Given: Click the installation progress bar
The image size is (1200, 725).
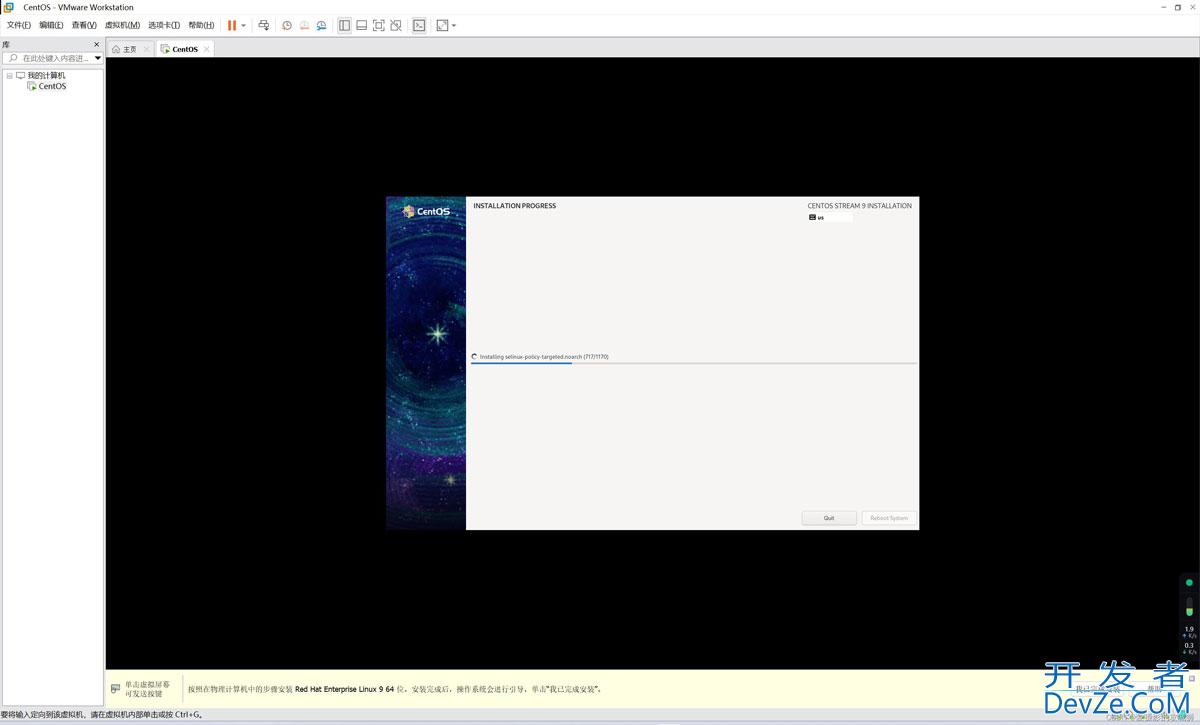Looking at the screenshot, I should pos(693,363).
